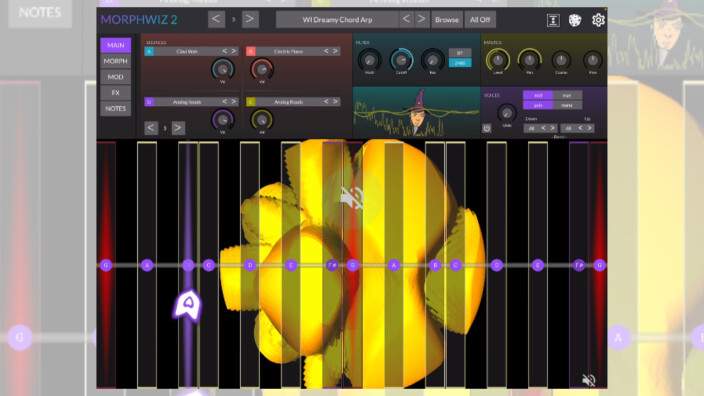Open the settings gear in MorphWiz header

[598, 20]
